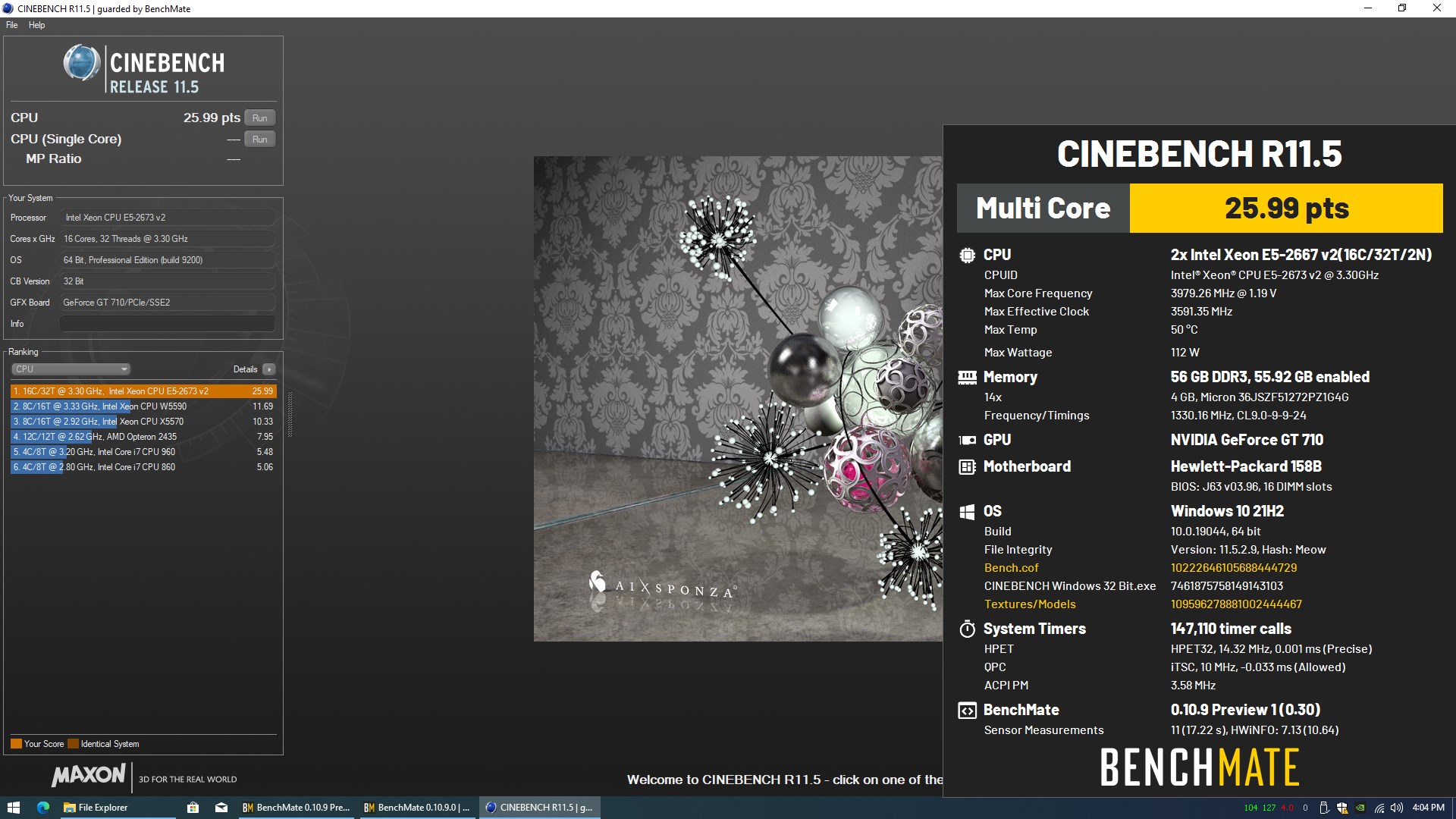Click the Info input field
1456x819 pixels.
click(x=167, y=324)
